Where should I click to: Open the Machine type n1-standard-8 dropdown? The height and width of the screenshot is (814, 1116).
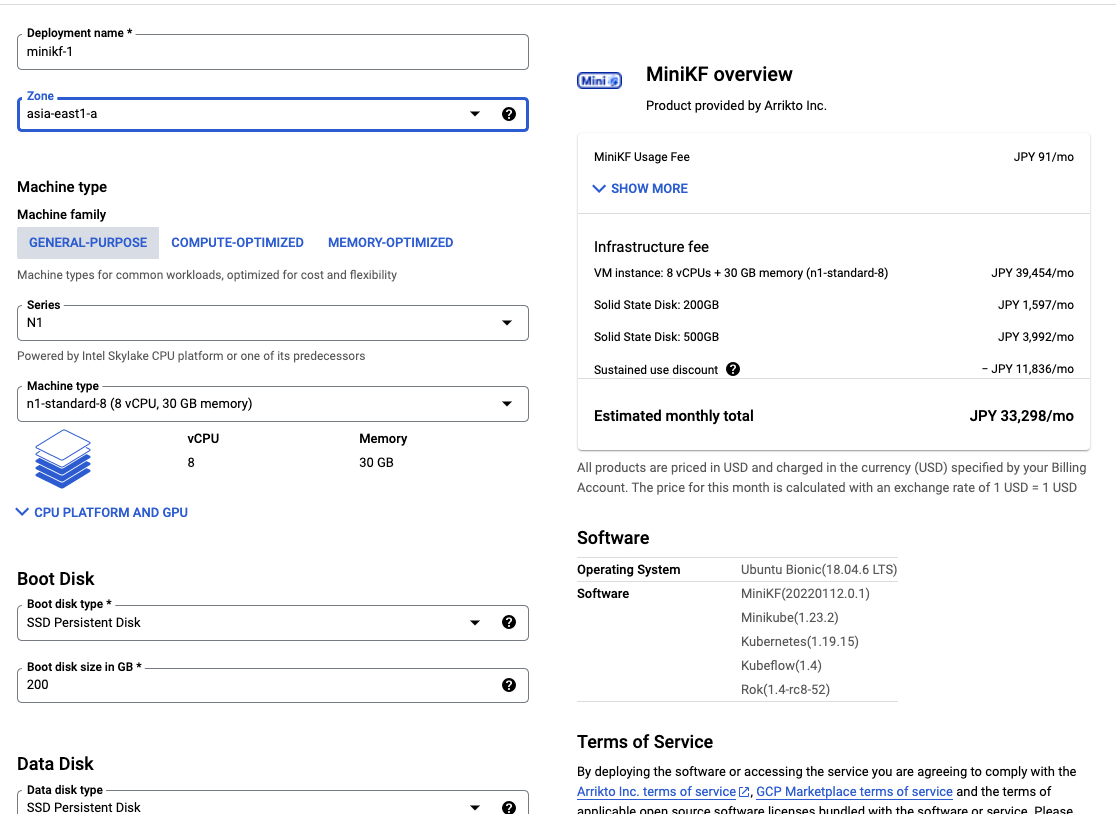click(x=506, y=404)
